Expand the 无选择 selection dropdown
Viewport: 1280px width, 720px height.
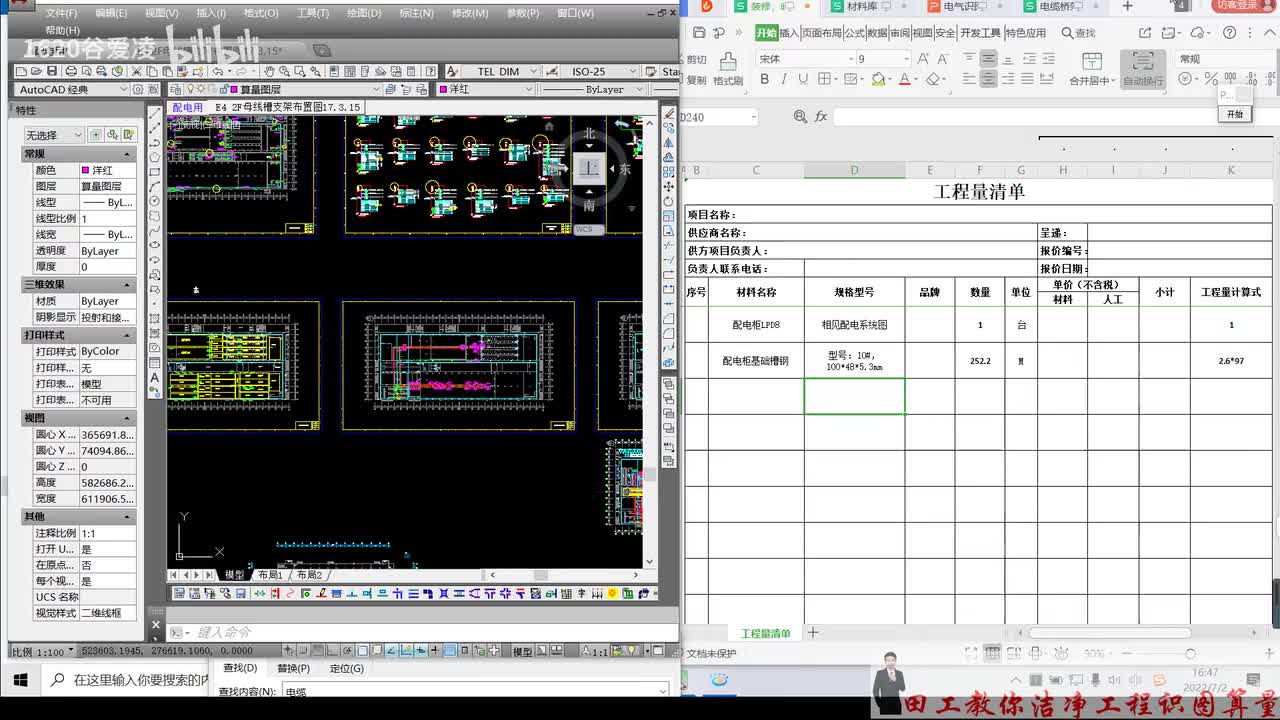click(x=54, y=135)
